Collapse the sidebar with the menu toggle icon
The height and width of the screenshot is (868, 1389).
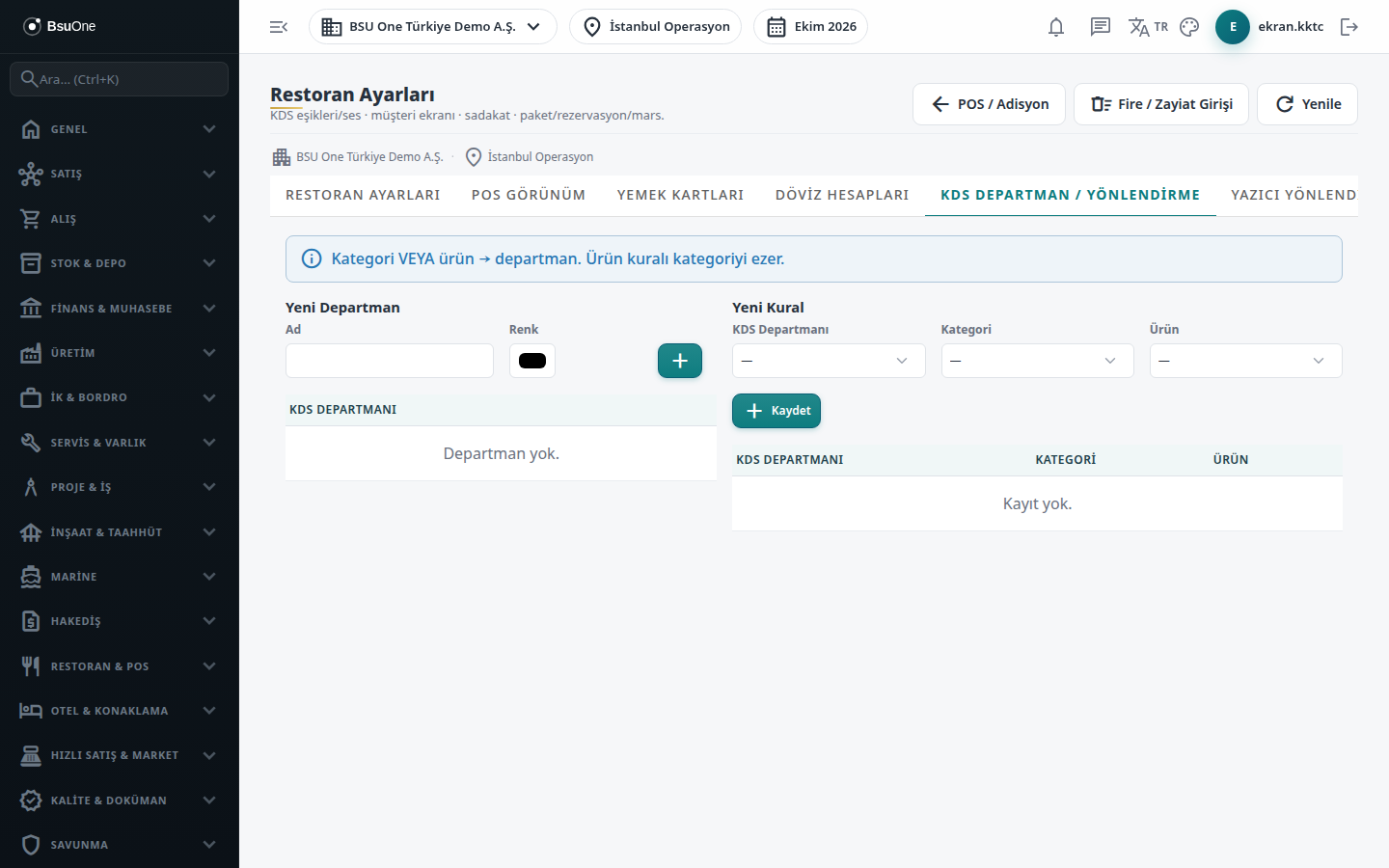(279, 27)
